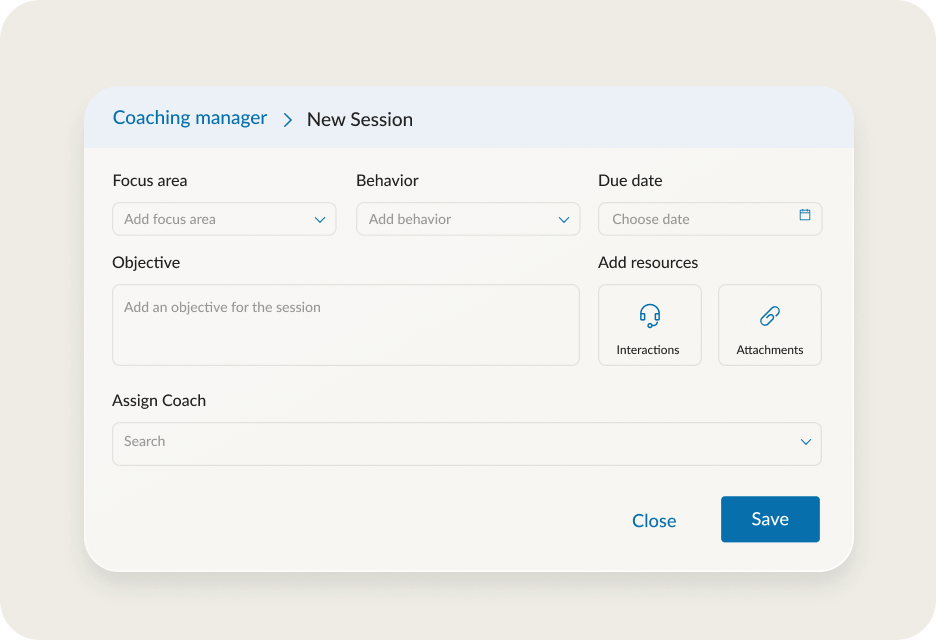Click the calendar icon in Due date field

[x=804, y=218]
